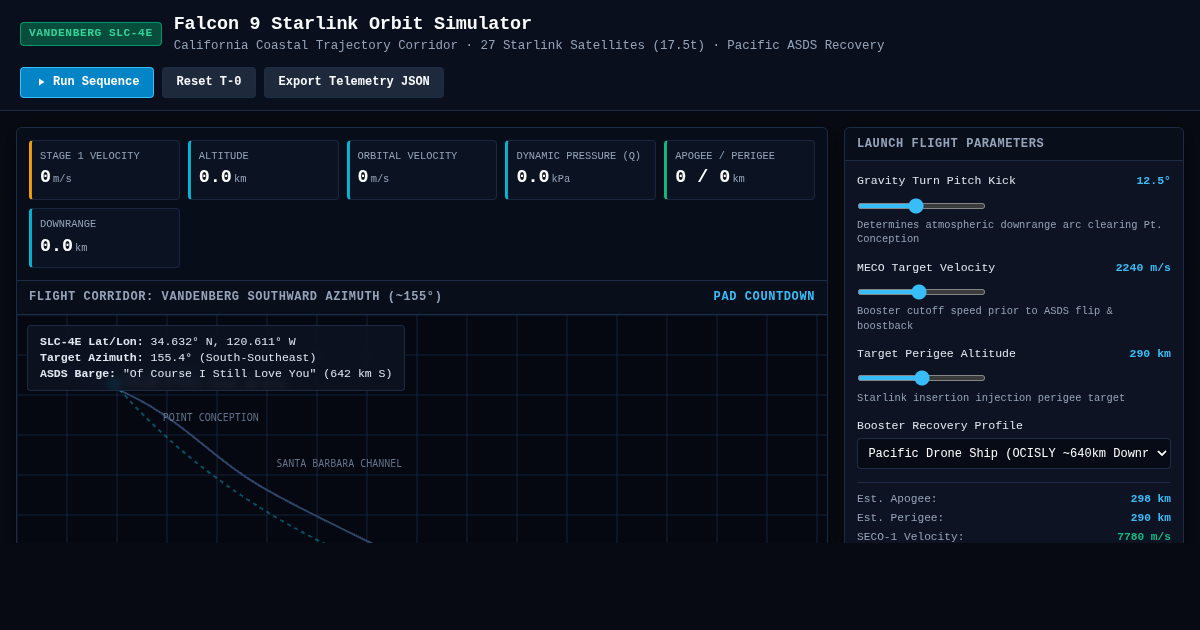Screen dimensions: 1200x630
Task: Click the Orbital Velocity telemetry card
Action: [x=422, y=170]
